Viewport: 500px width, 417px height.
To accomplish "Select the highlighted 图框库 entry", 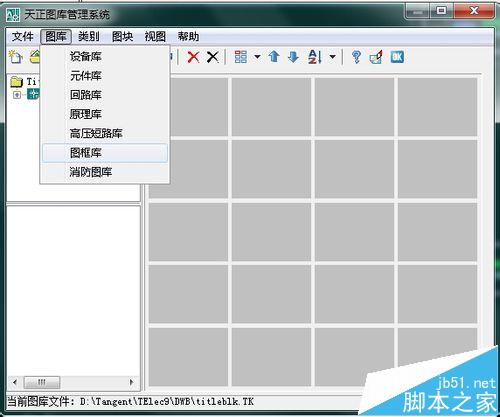I will 105,153.
